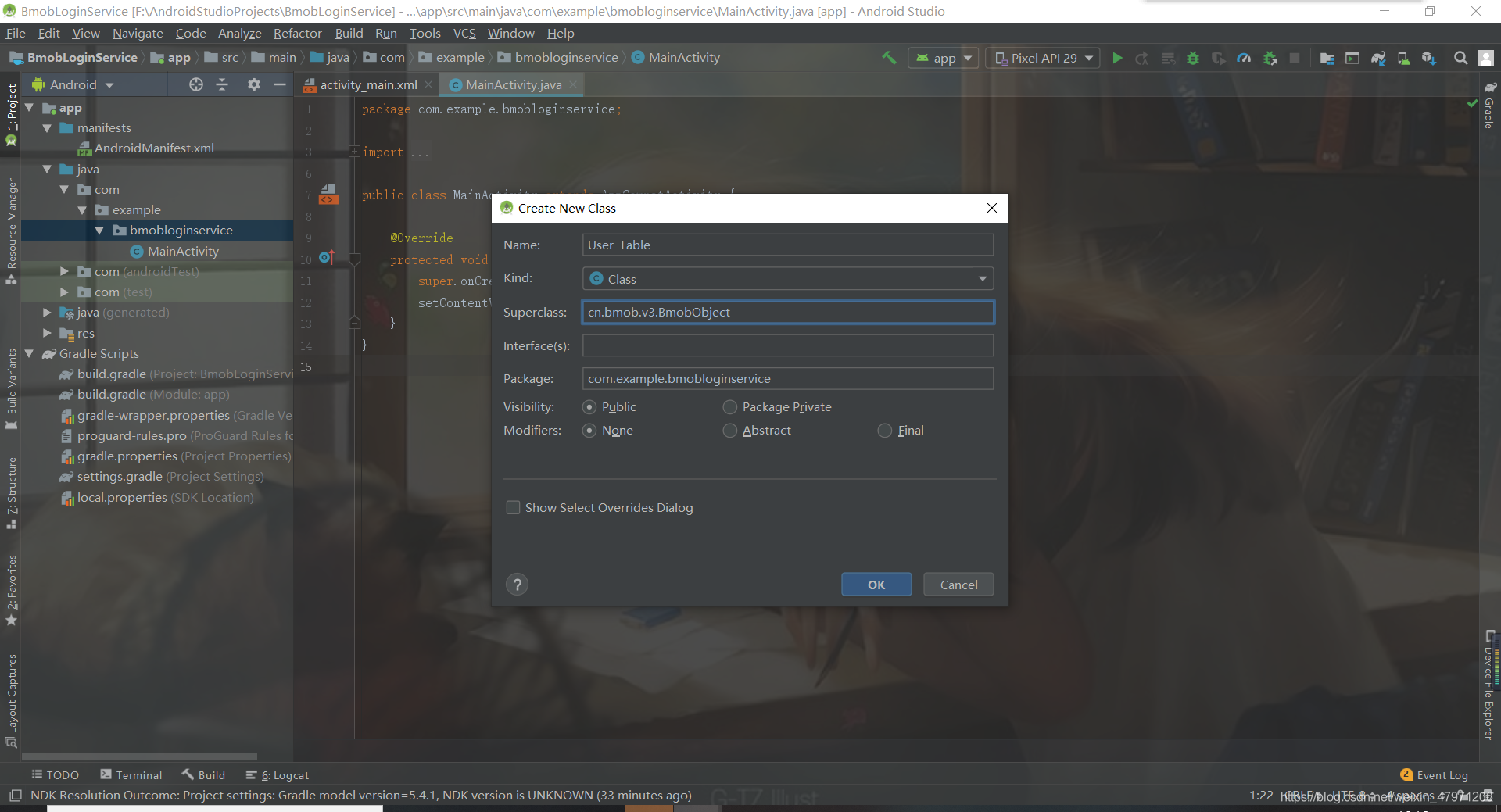This screenshot has width=1501, height=812.
Task: Click the Name field containing User_Table
Action: pos(788,245)
